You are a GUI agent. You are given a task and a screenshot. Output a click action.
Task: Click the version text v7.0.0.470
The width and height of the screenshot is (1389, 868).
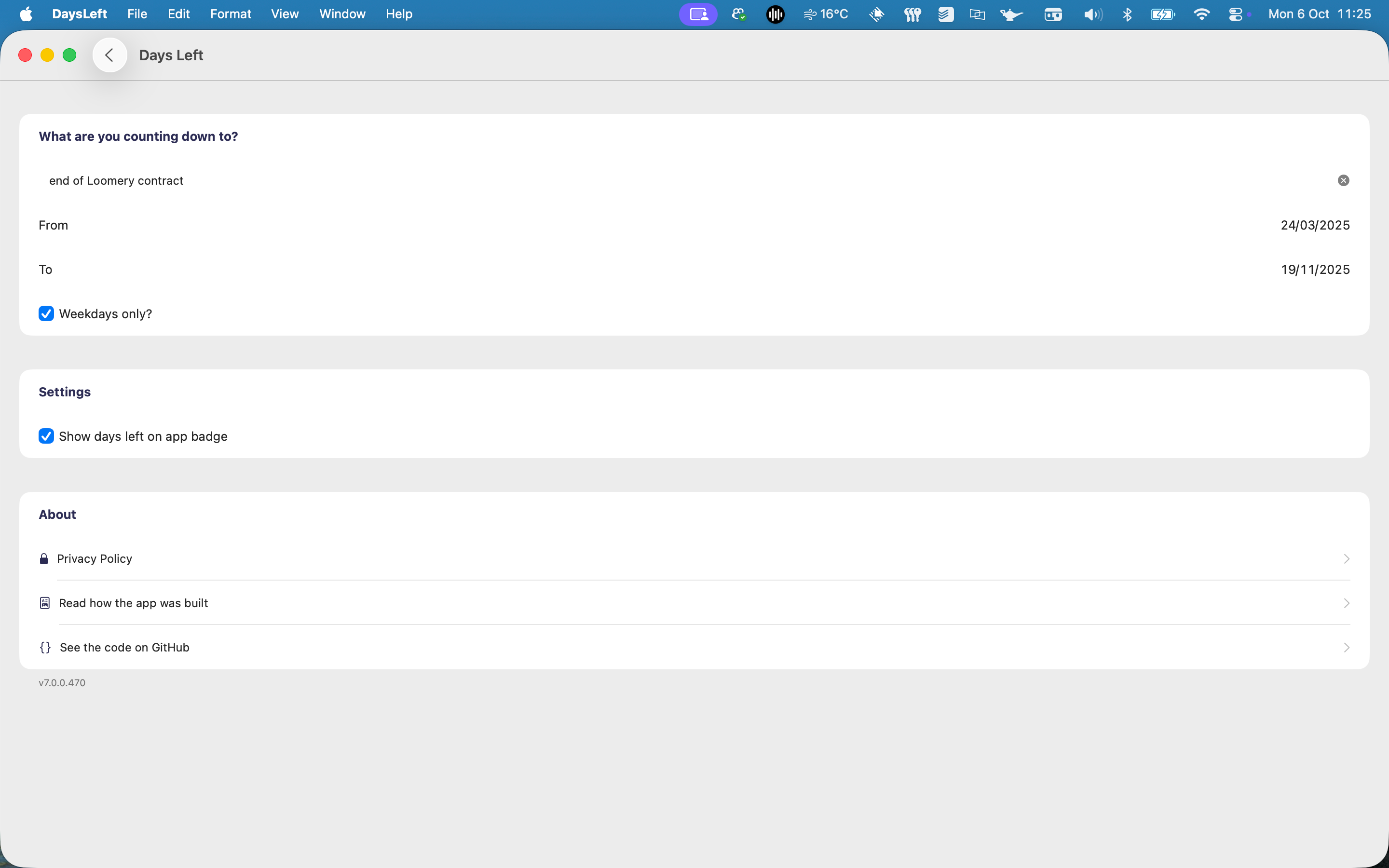coord(62,683)
